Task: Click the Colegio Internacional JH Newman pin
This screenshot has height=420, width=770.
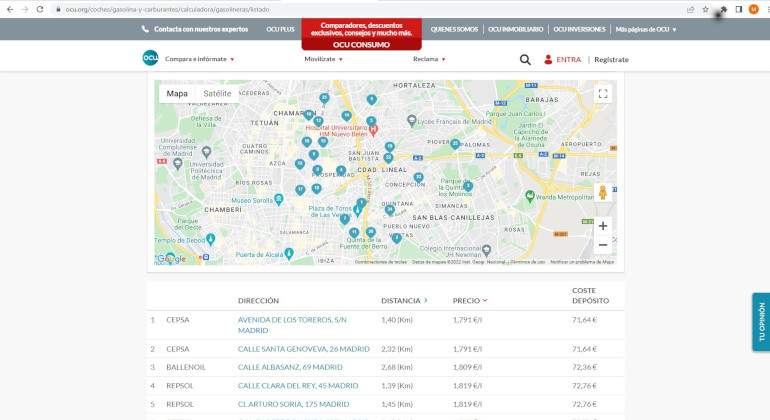Action: (x=486, y=250)
